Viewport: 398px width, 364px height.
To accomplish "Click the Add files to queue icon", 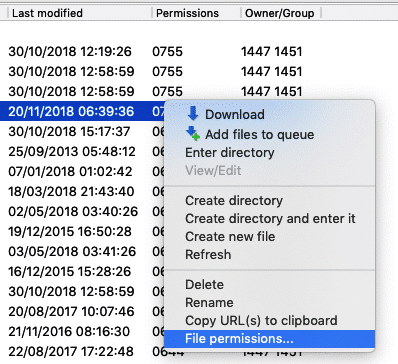I will (x=193, y=133).
